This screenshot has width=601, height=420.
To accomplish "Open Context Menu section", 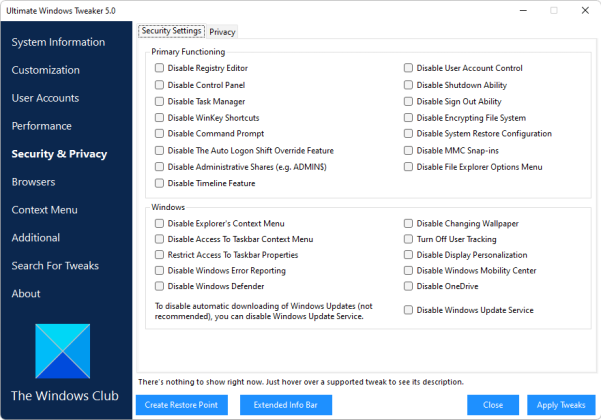I will pos(44,210).
